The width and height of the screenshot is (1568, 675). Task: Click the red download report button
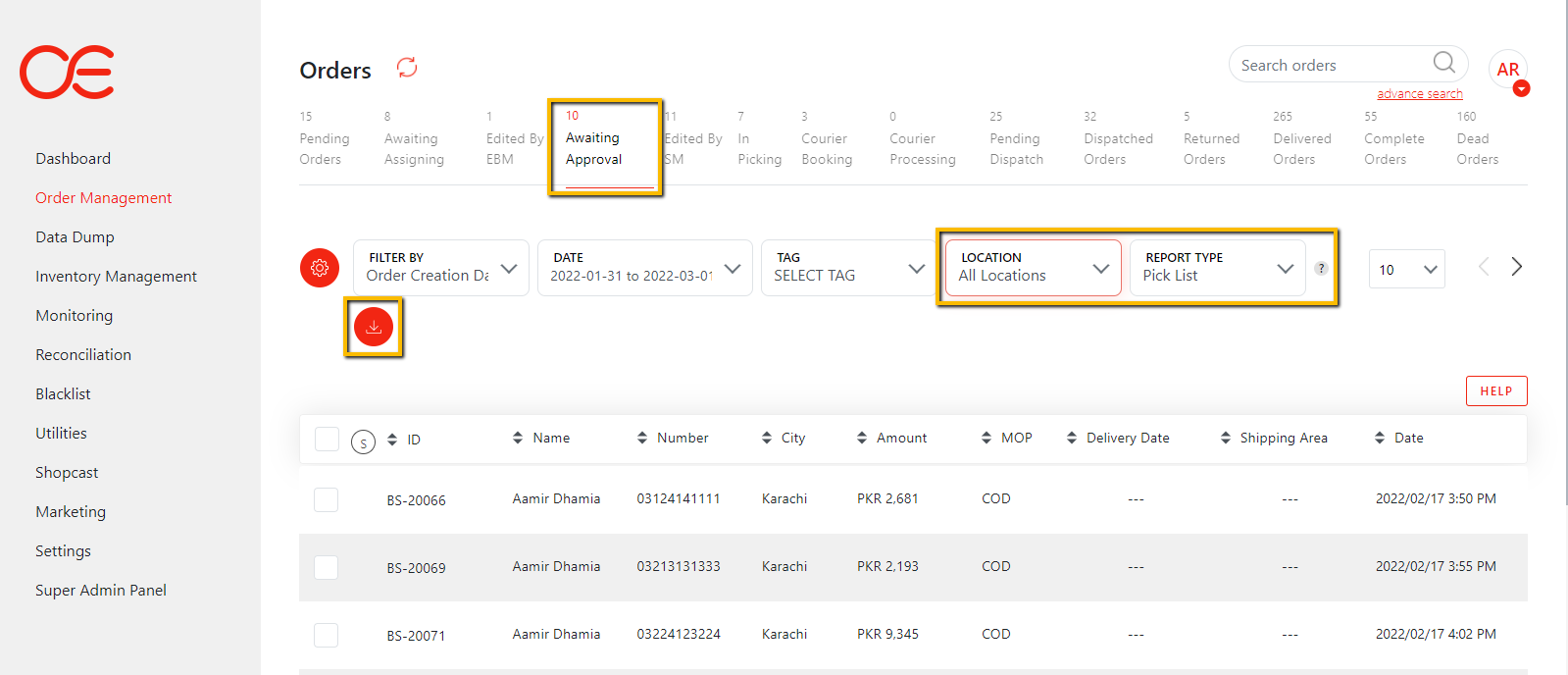tap(374, 327)
